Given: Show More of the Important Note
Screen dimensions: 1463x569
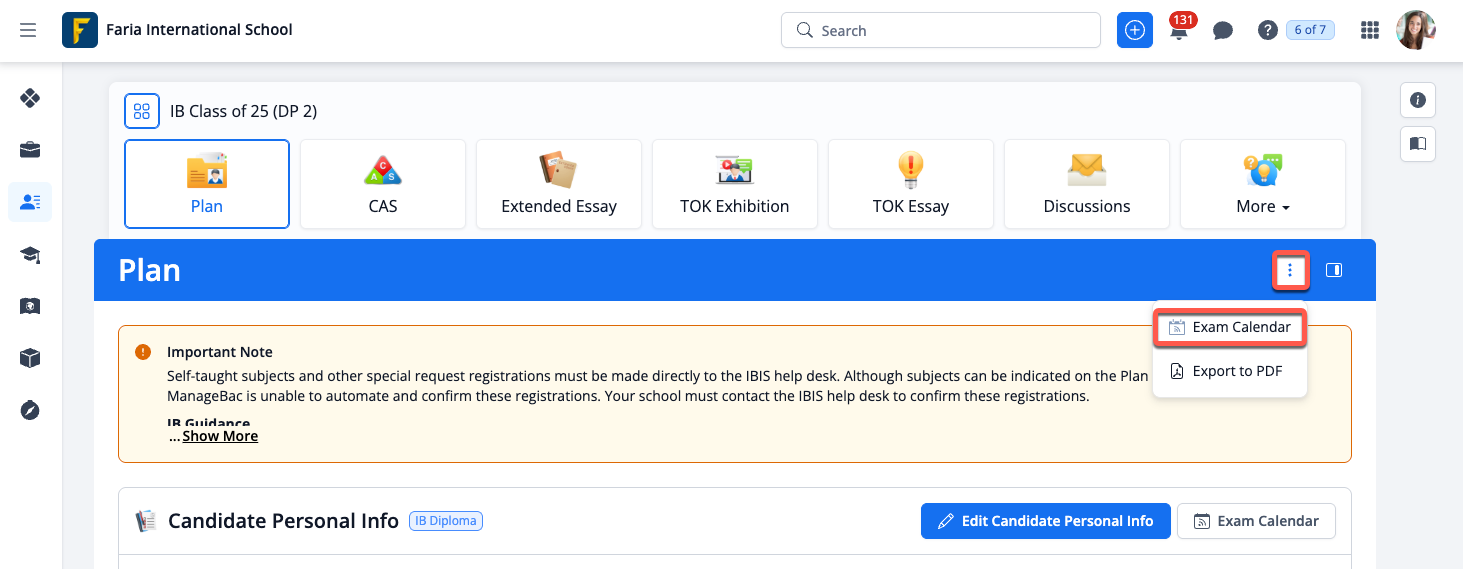Looking at the screenshot, I should pos(220,436).
